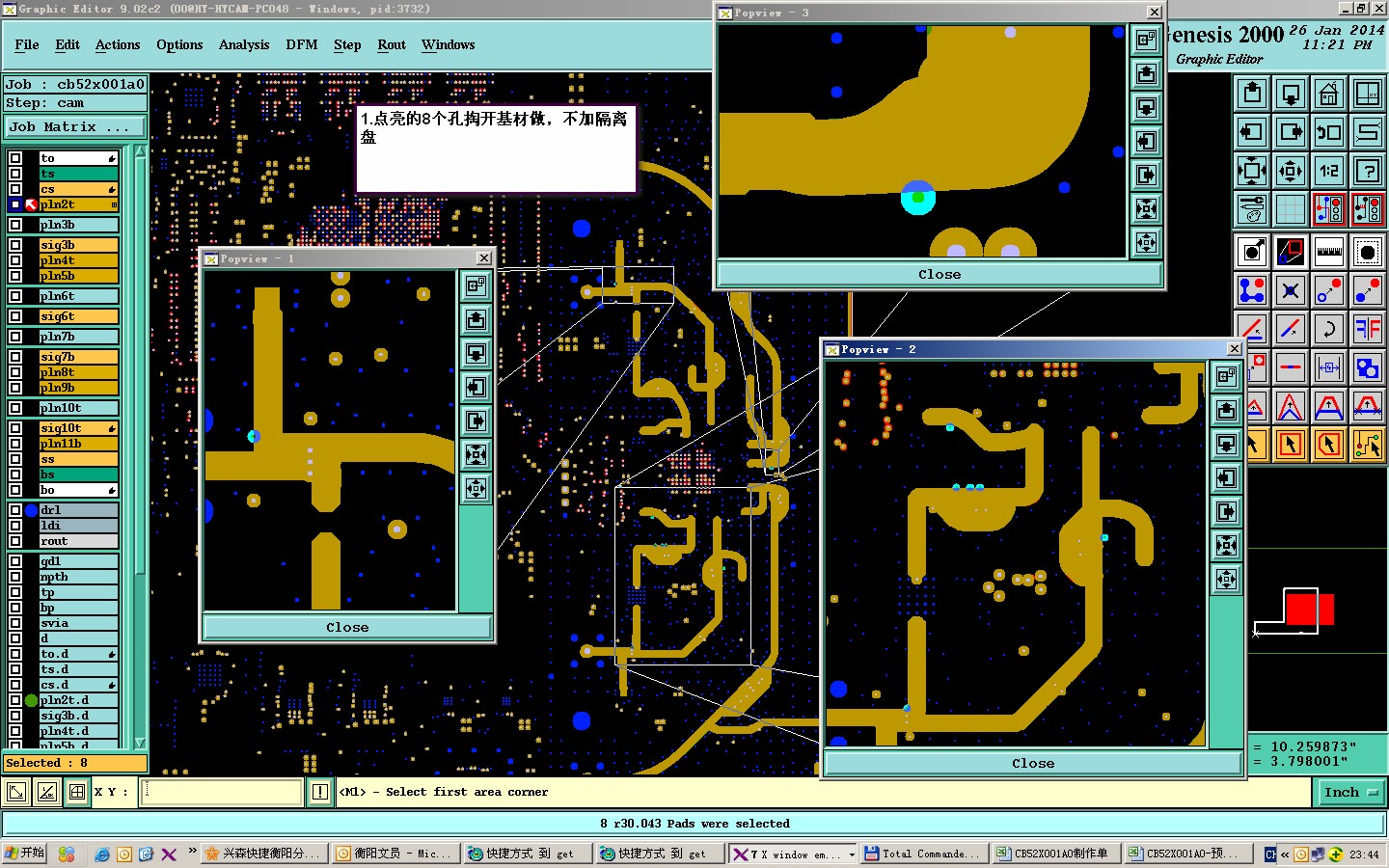This screenshot has width=1389, height=868.
Task: Open the Rout menu
Action: click(392, 44)
